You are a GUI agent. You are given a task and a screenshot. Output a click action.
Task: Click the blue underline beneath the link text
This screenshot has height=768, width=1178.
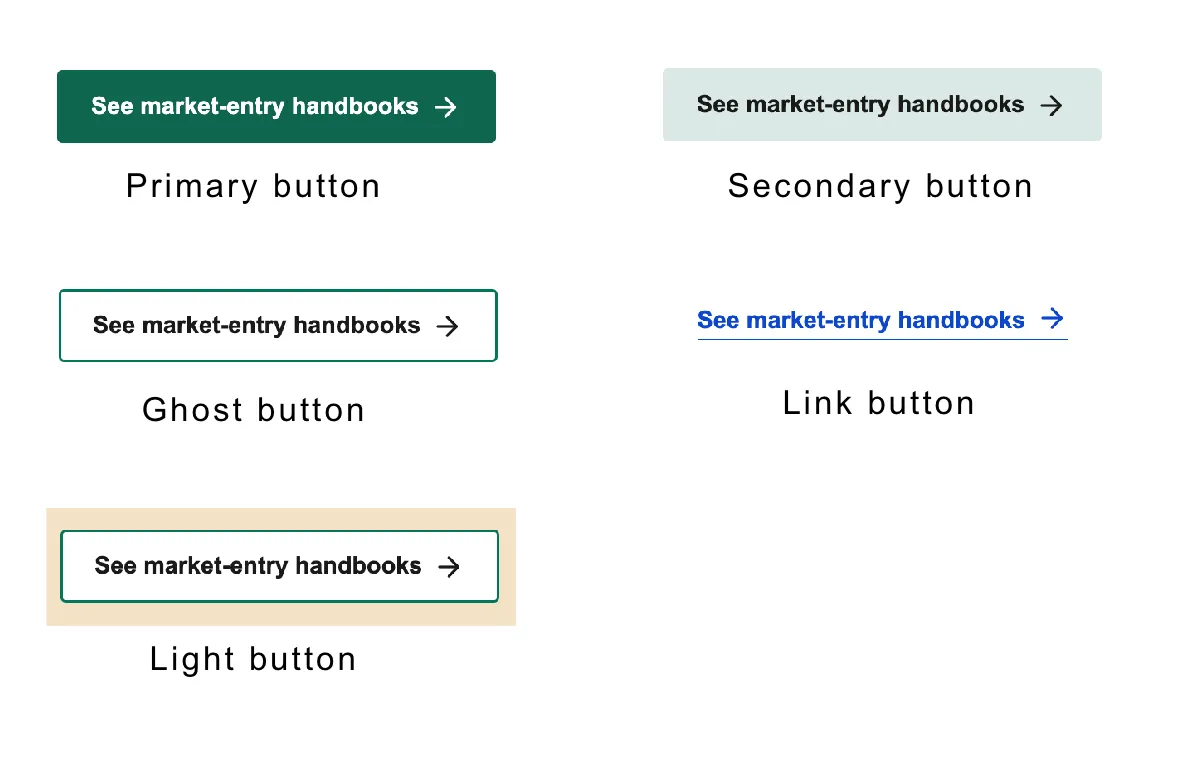882,339
